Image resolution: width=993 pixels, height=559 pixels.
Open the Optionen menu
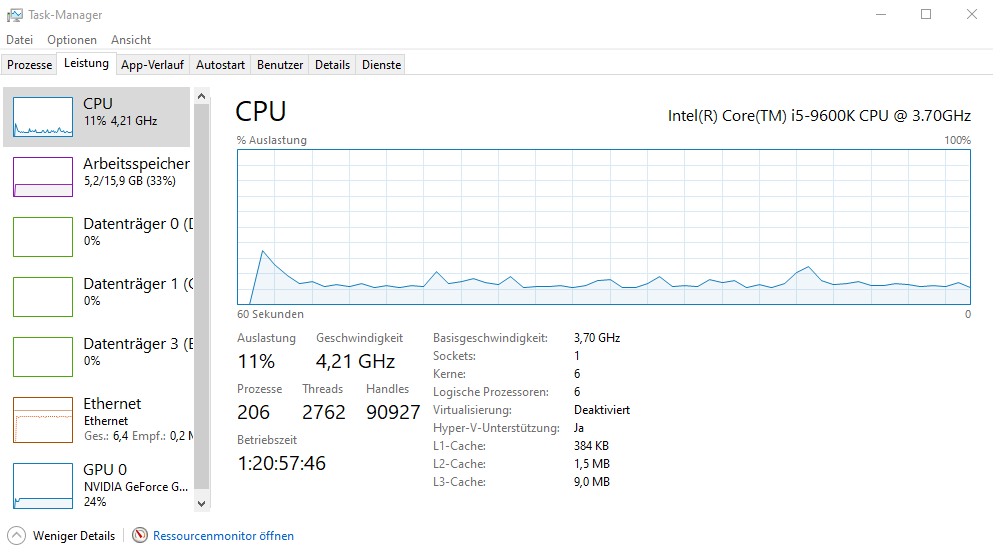pos(72,40)
